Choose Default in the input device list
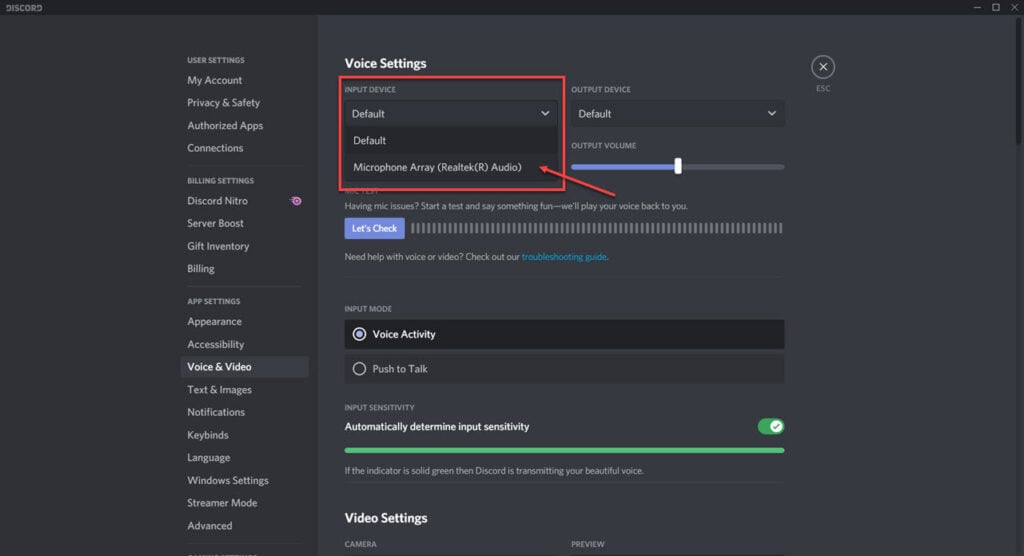The image size is (1024, 556). tap(451, 140)
